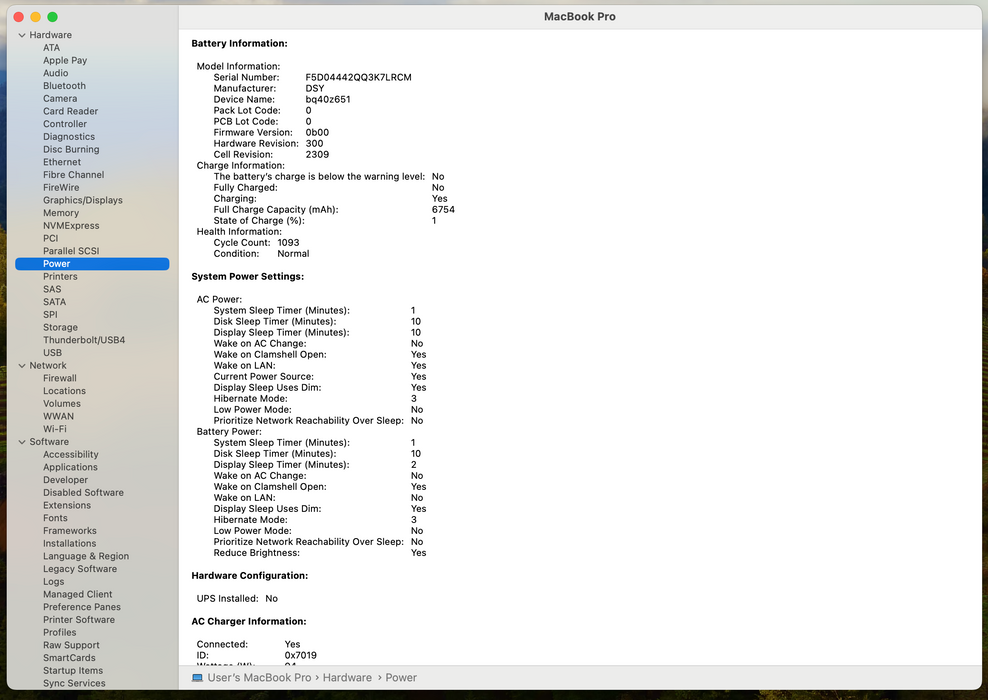
Task: Select Disabled Software in sidebar
Action: click(x=83, y=493)
